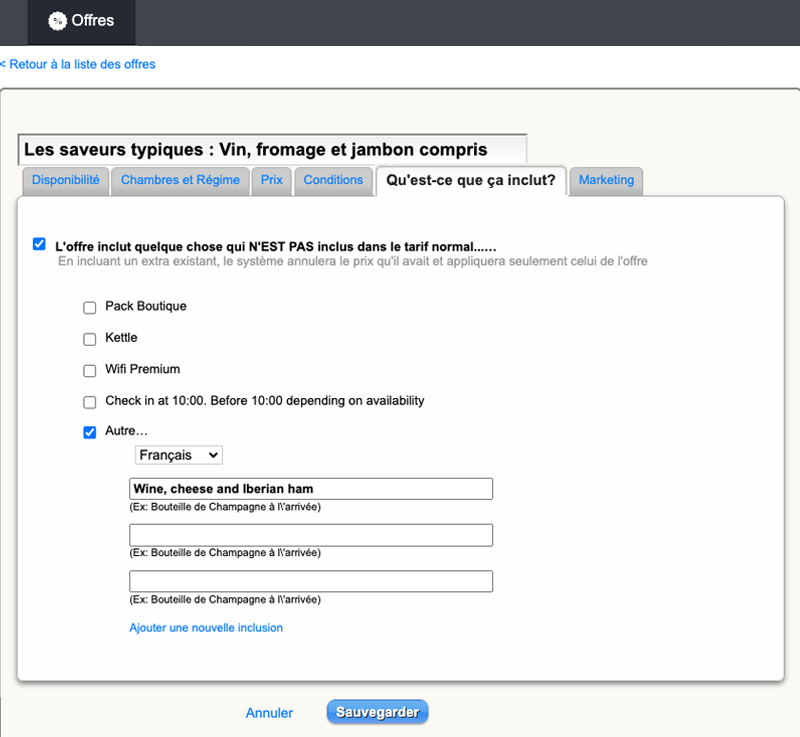Go to the Prix tab
Viewport: 800px width, 737px height.
pos(272,181)
